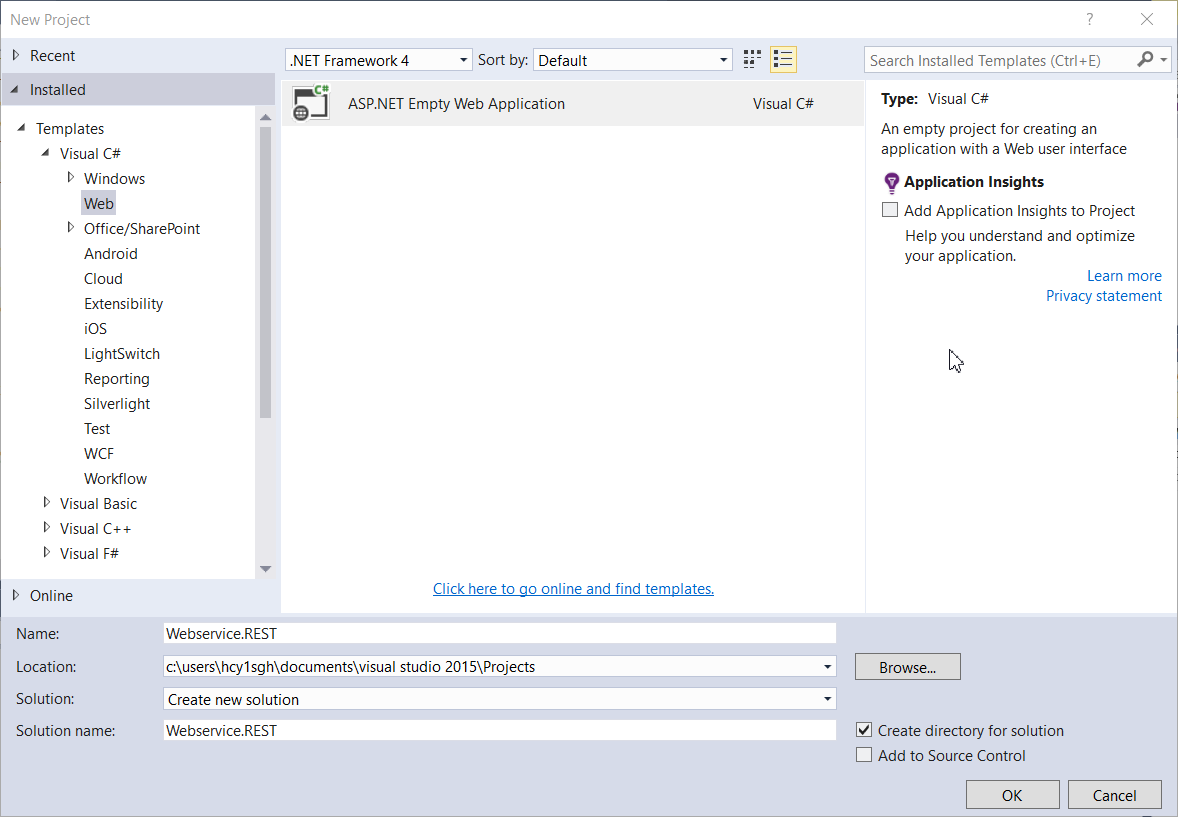Open the help question mark
This screenshot has width=1178, height=817.
point(1089,20)
